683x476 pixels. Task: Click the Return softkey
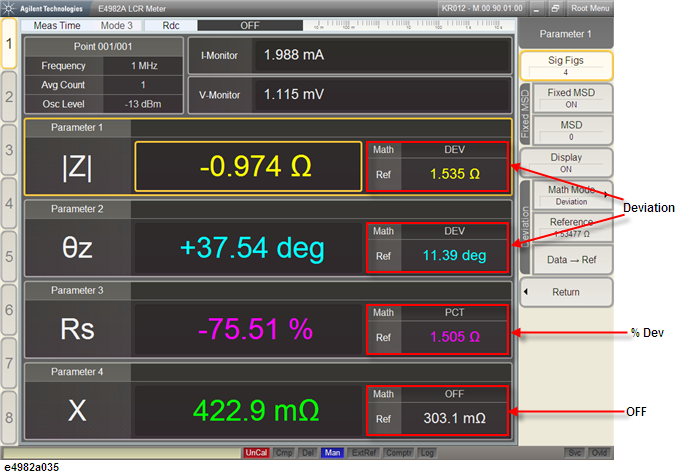[x=566, y=292]
